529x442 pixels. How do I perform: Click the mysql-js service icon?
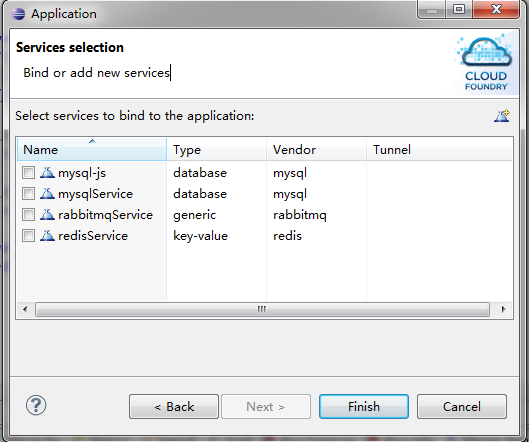click(x=47, y=173)
